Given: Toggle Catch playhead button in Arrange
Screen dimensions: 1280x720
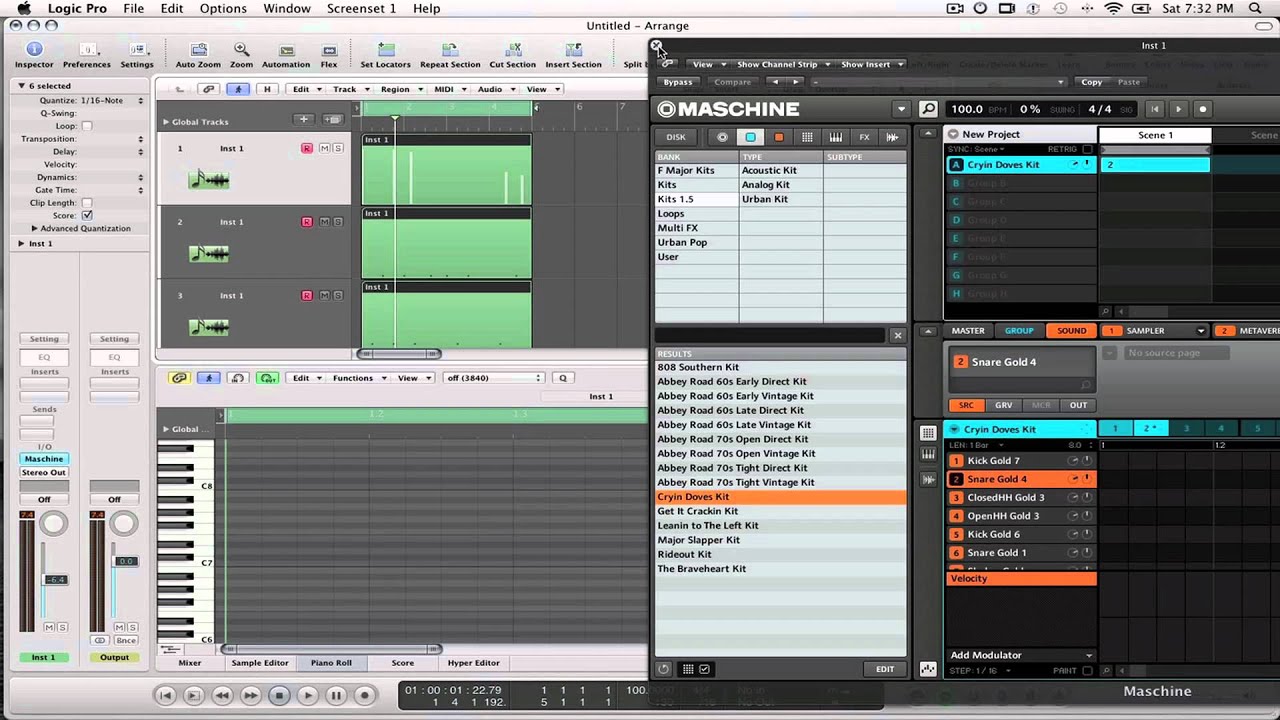Looking at the screenshot, I should pyautogui.click(x=238, y=89).
